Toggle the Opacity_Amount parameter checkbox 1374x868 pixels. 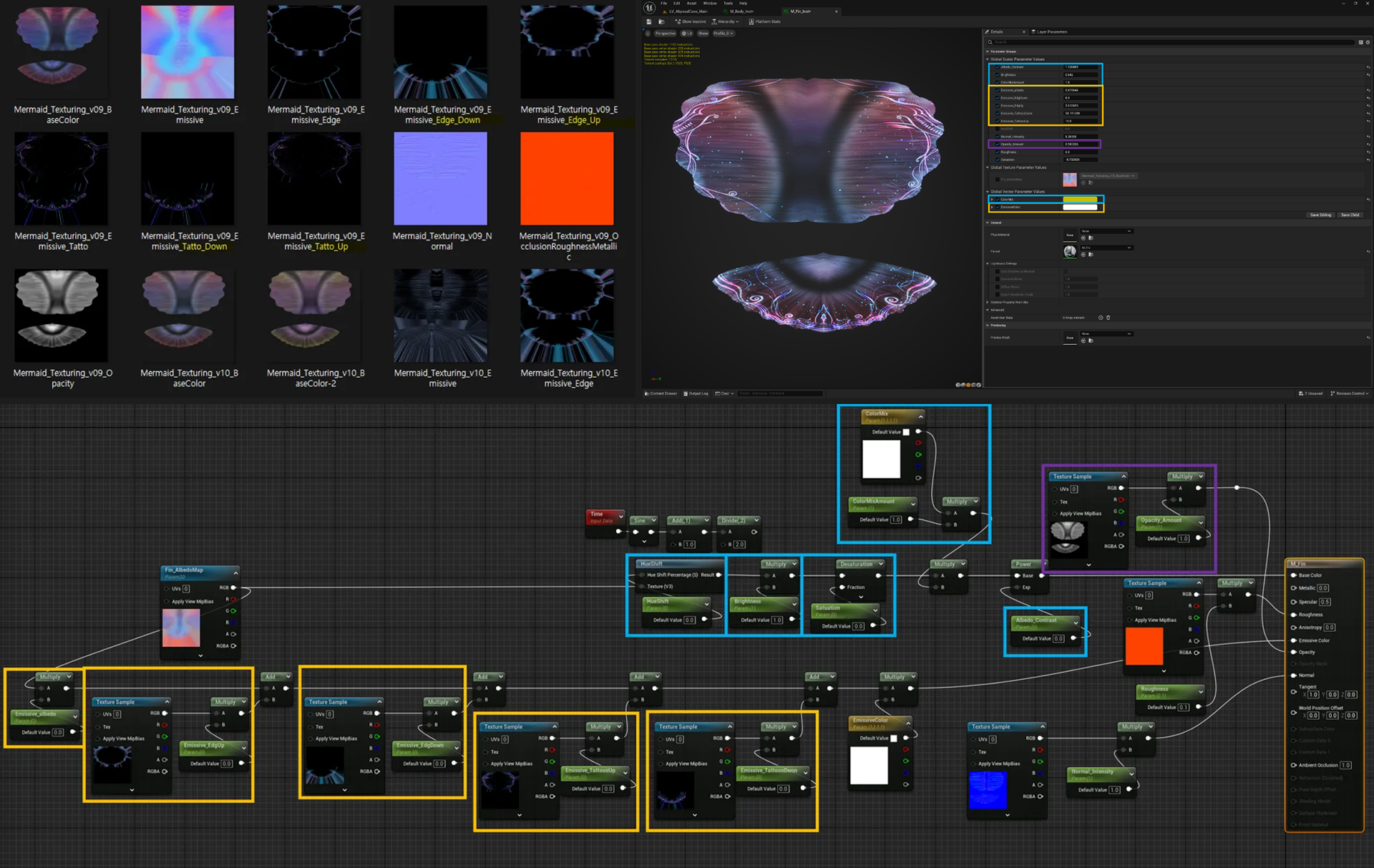point(998,145)
